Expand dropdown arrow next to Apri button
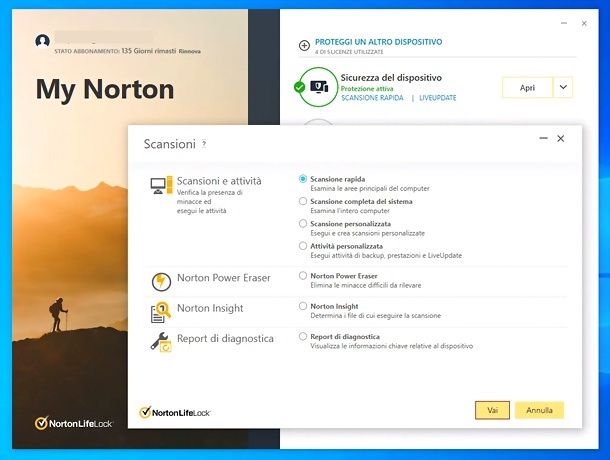610x460 pixels. tap(563, 87)
